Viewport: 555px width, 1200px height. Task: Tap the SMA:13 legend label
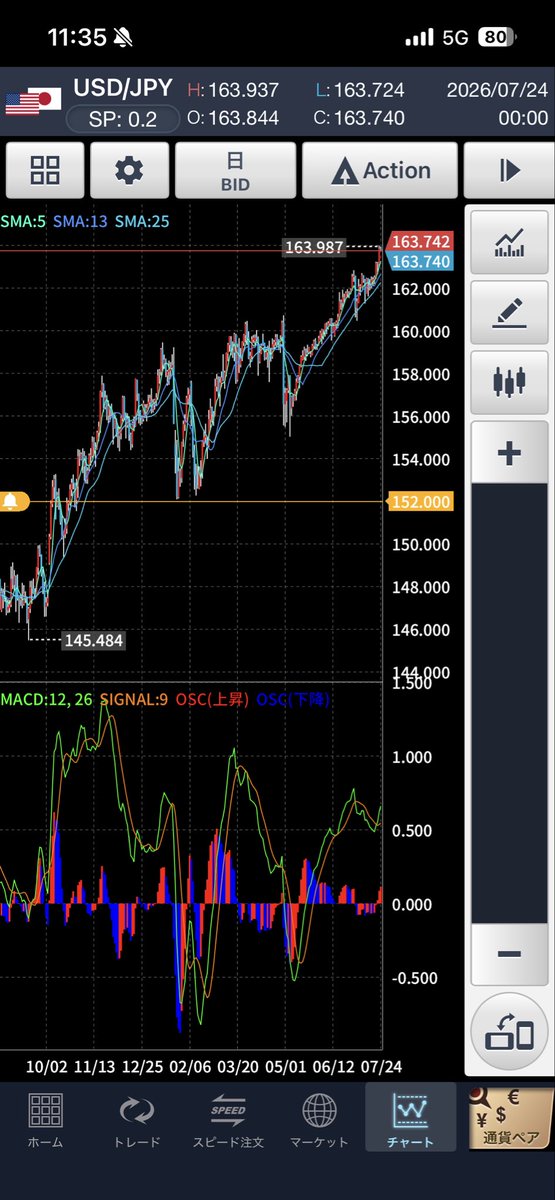point(80,221)
